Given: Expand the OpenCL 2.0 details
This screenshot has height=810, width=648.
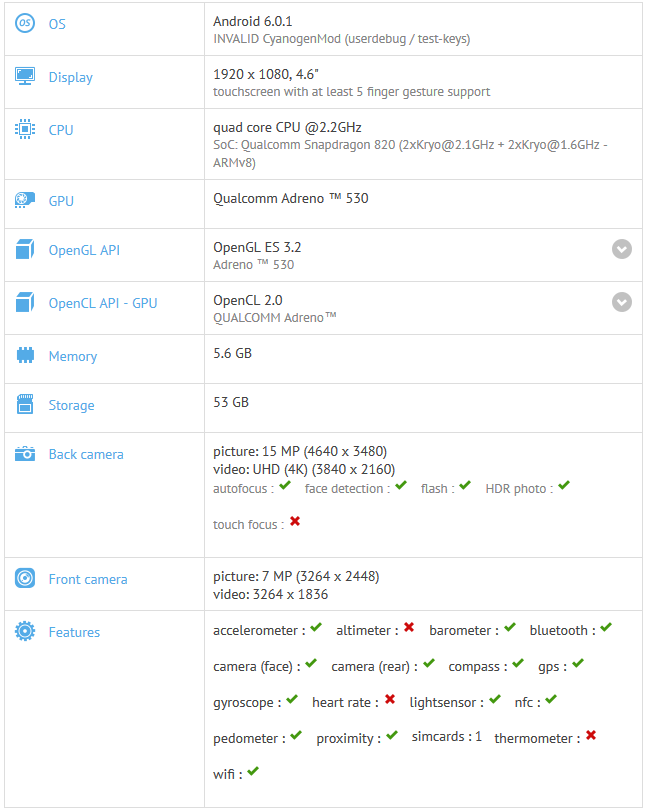Looking at the screenshot, I should [x=621, y=302].
